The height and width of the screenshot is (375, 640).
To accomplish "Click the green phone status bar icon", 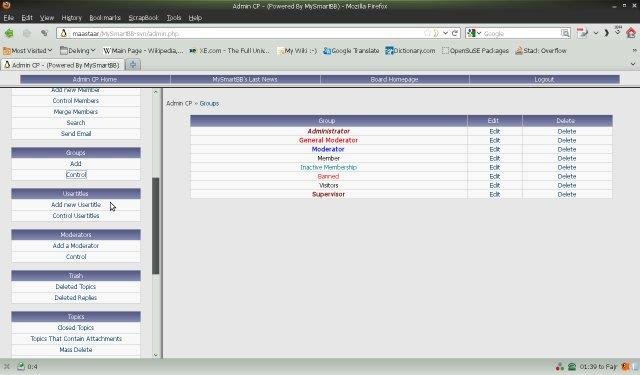I will [x=572, y=367].
